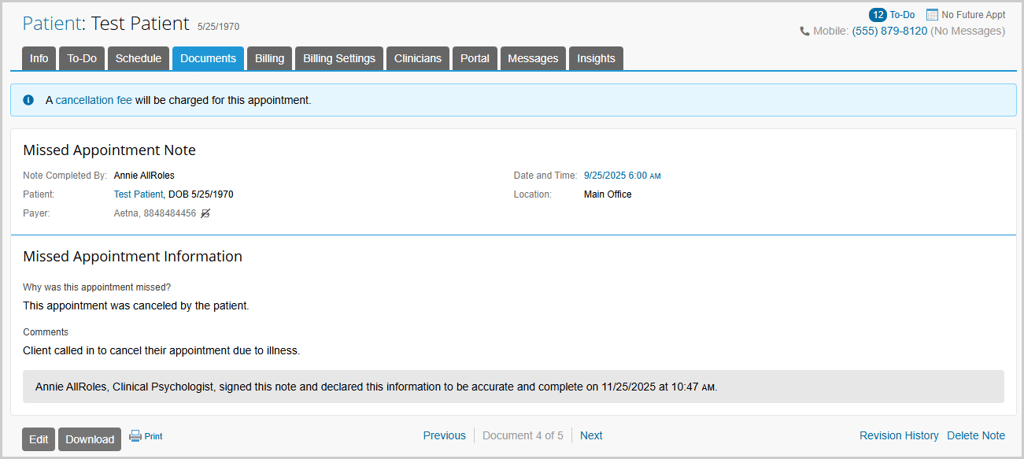Go to the Next document
Image resolution: width=1024 pixels, height=459 pixels.
591,436
